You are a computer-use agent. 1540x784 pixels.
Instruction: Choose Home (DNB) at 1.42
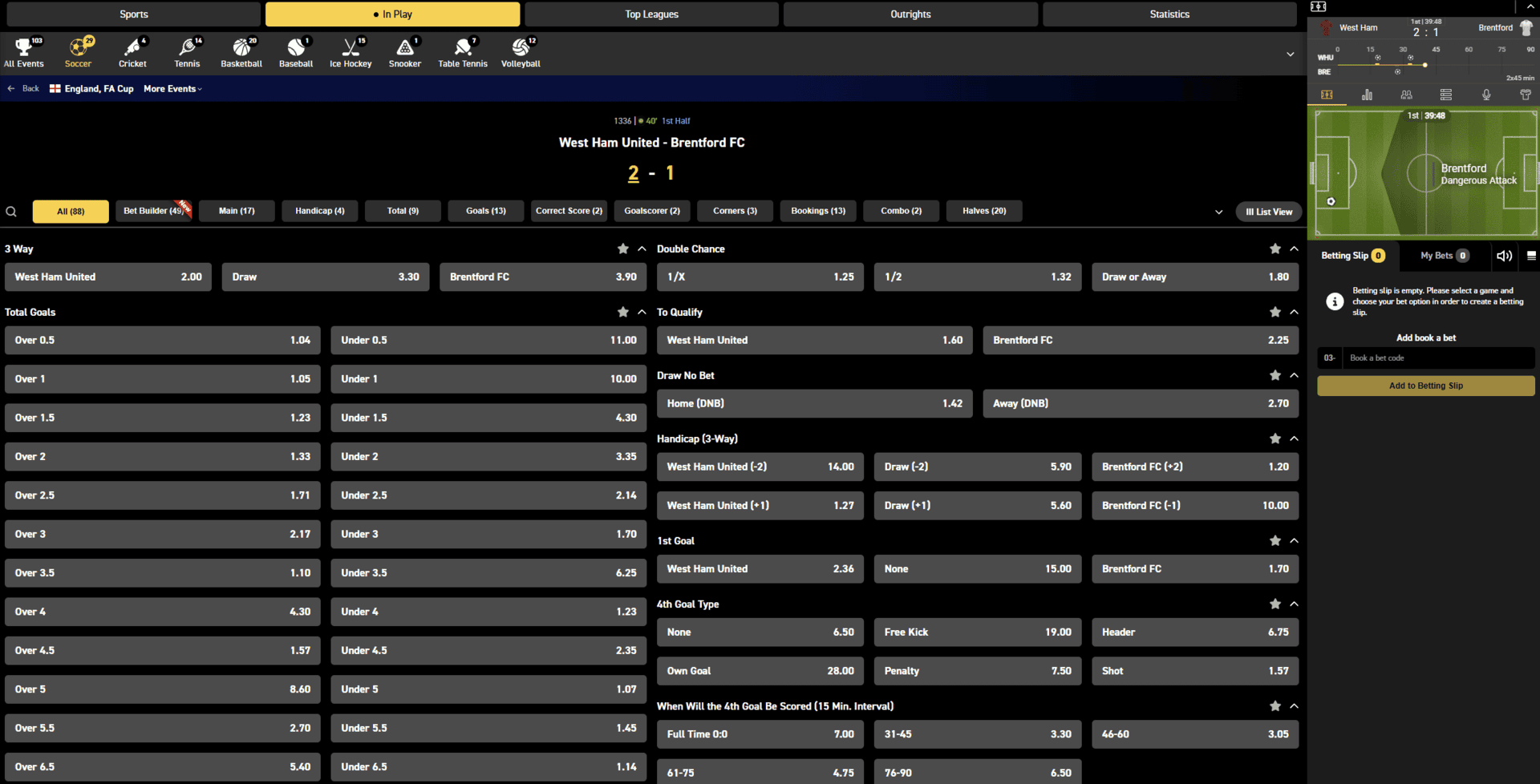tap(815, 404)
